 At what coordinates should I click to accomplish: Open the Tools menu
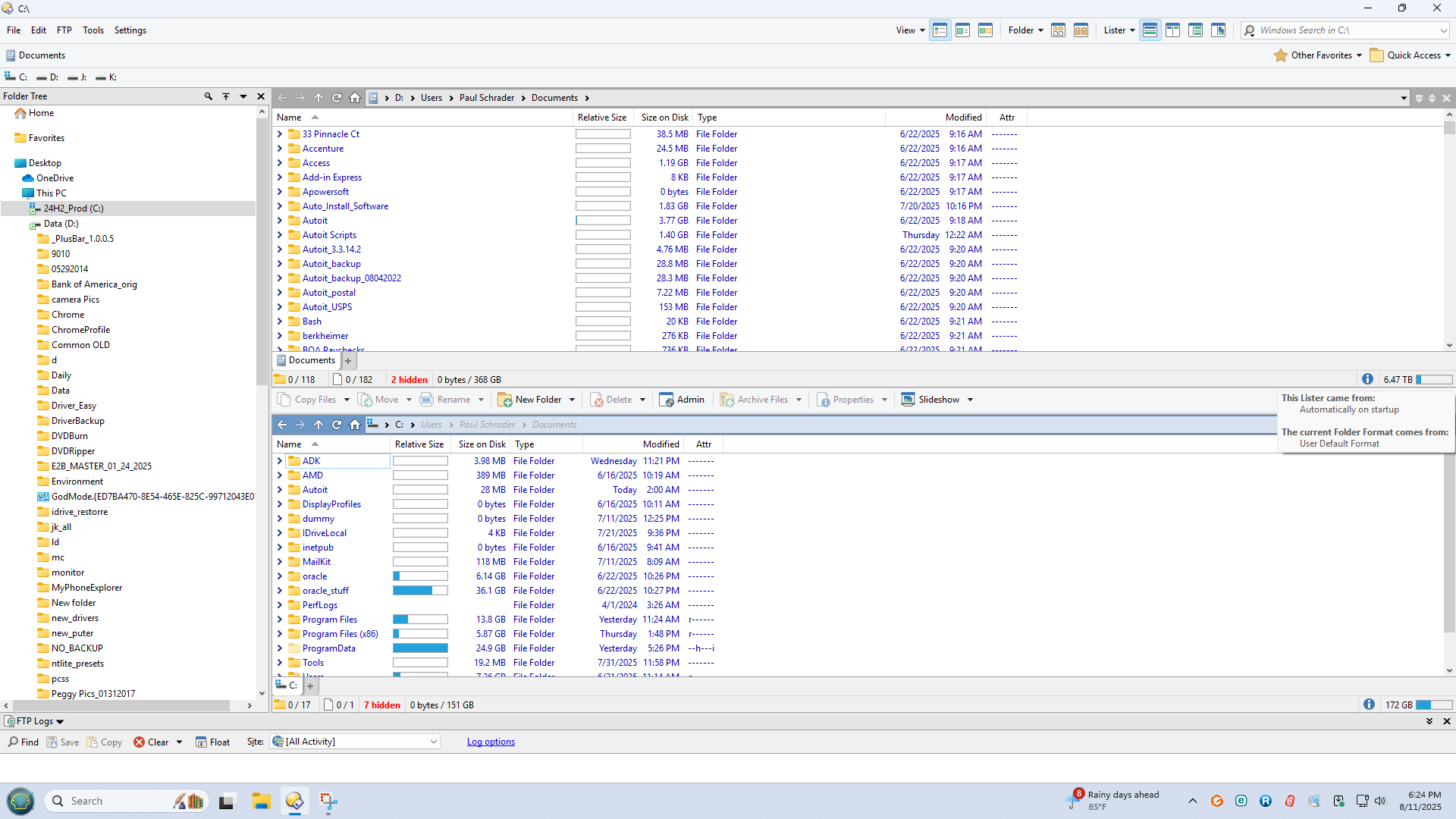tap(93, 30)
